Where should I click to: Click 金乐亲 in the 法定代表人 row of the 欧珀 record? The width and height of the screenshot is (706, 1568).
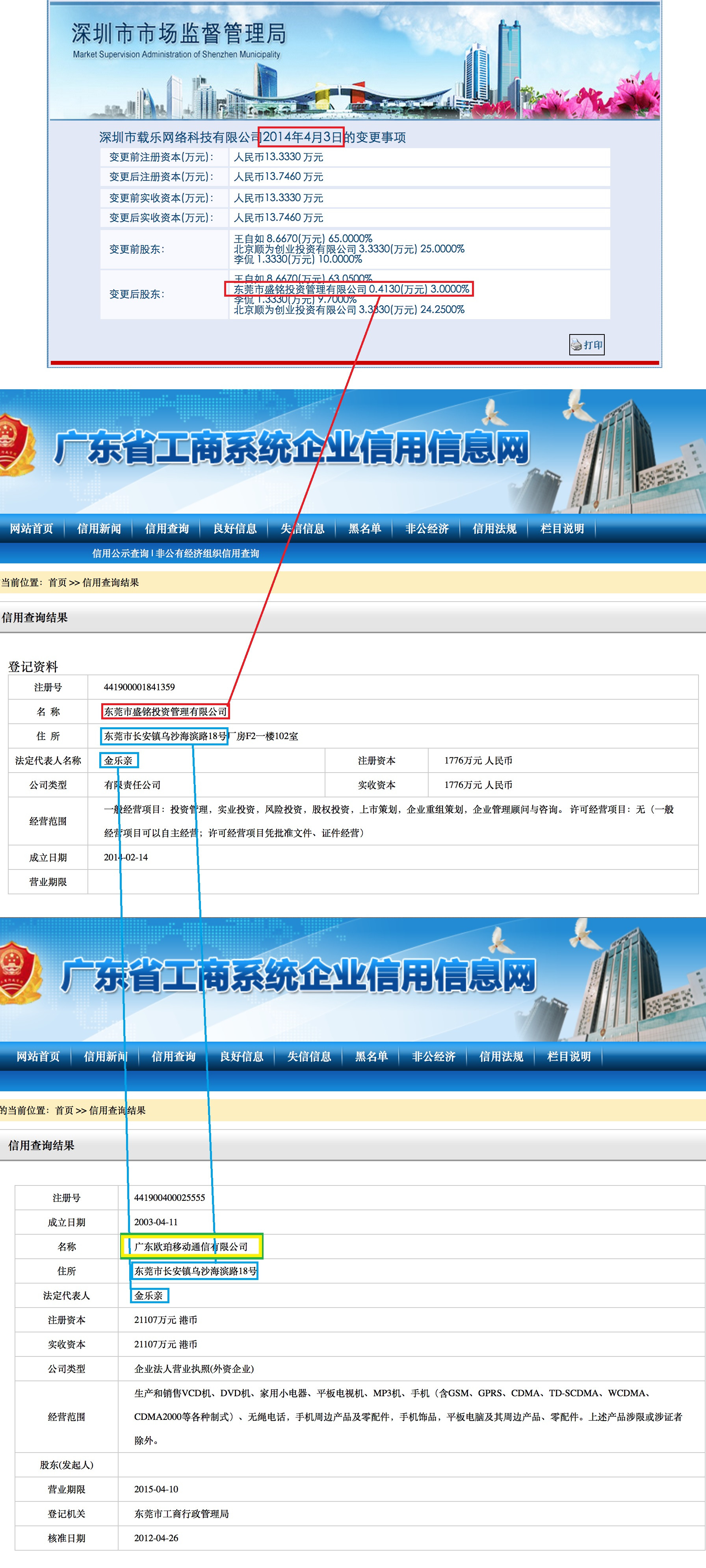pos(149,1295)
